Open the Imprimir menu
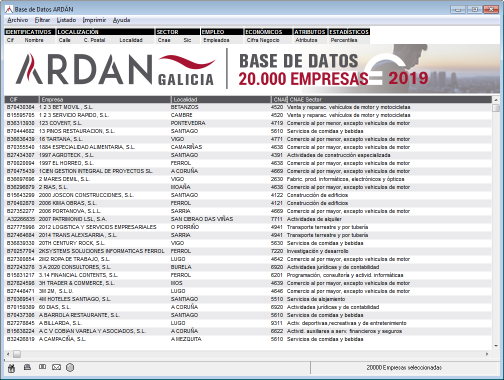This screenshot has height=380, width=504. pyautogui.click(x=94, y=20)
